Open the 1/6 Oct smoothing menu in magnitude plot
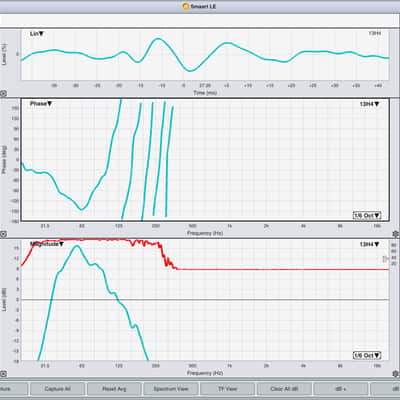The height and width of the screenshot is (400, 400). click(x=367, y=355)
